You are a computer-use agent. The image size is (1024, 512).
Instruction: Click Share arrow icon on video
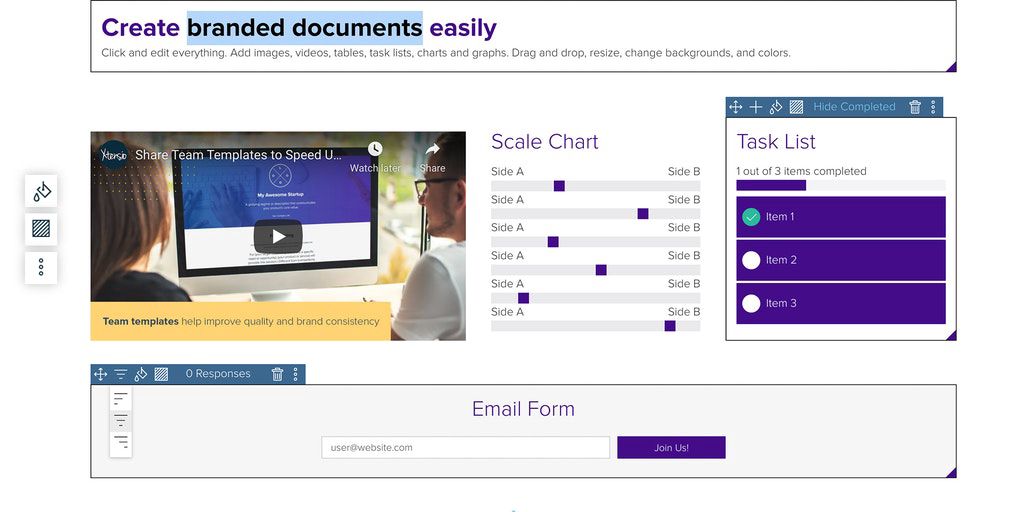[x=432, y=150]
